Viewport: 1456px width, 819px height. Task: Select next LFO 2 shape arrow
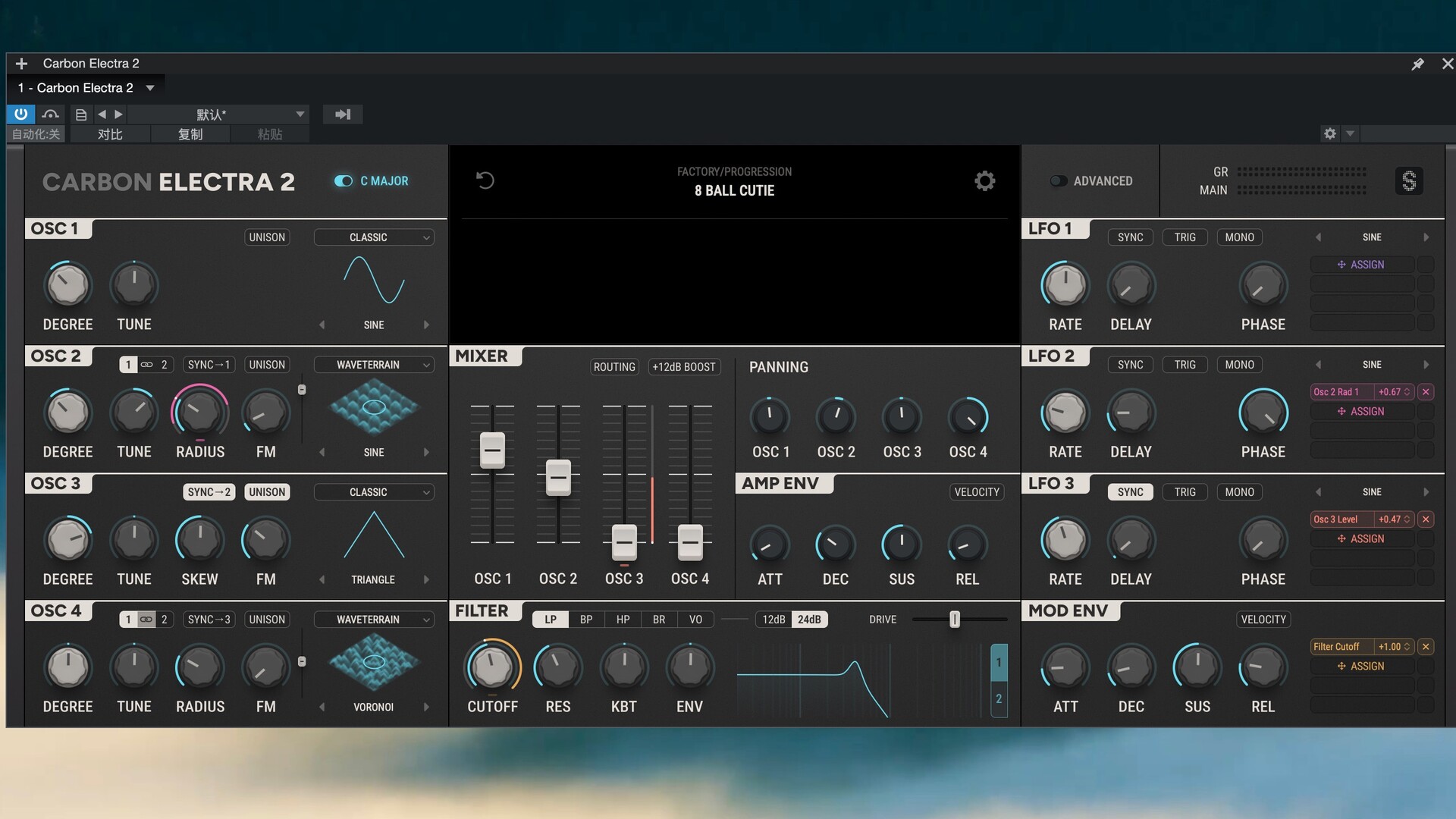coord(1426,365)
